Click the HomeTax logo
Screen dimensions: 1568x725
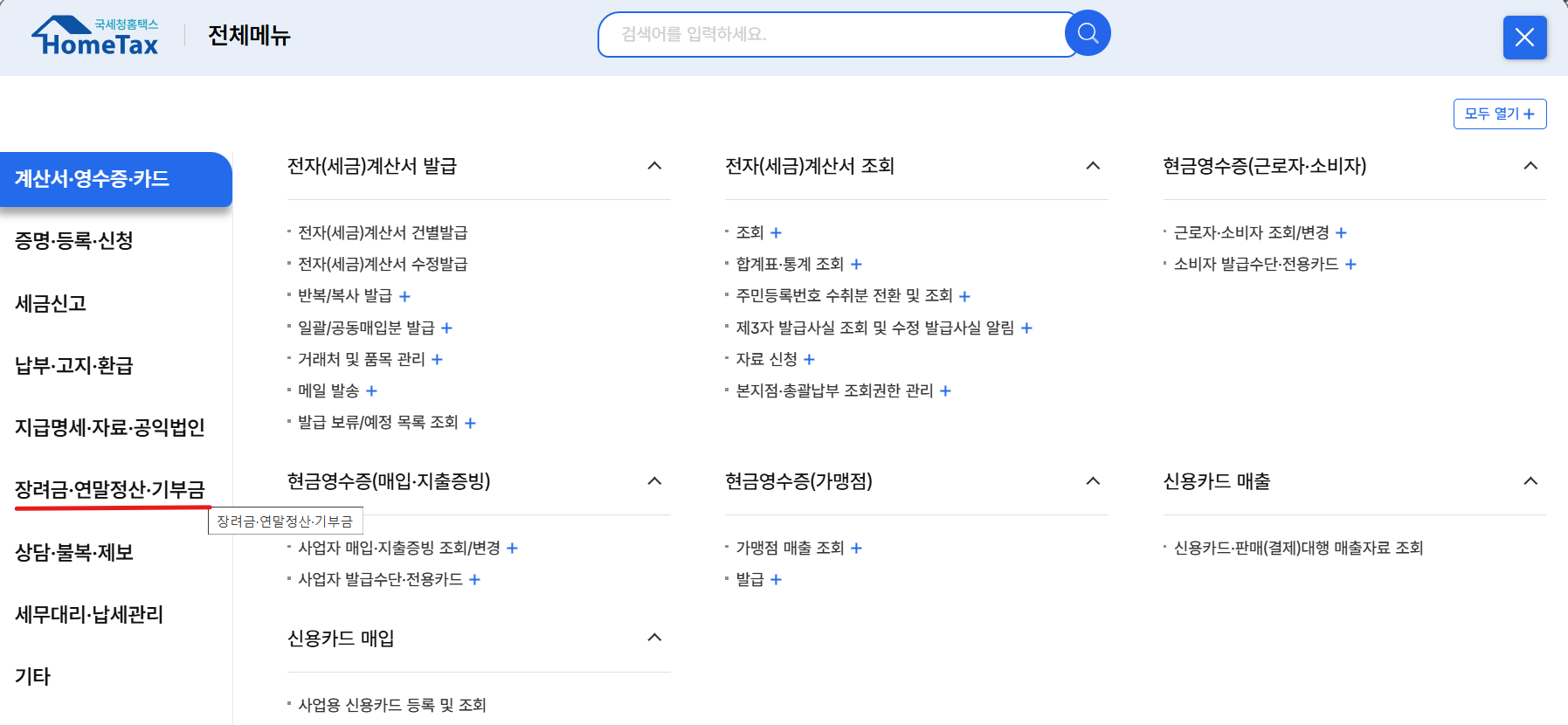pyautogui.click(x=95, y=36)
